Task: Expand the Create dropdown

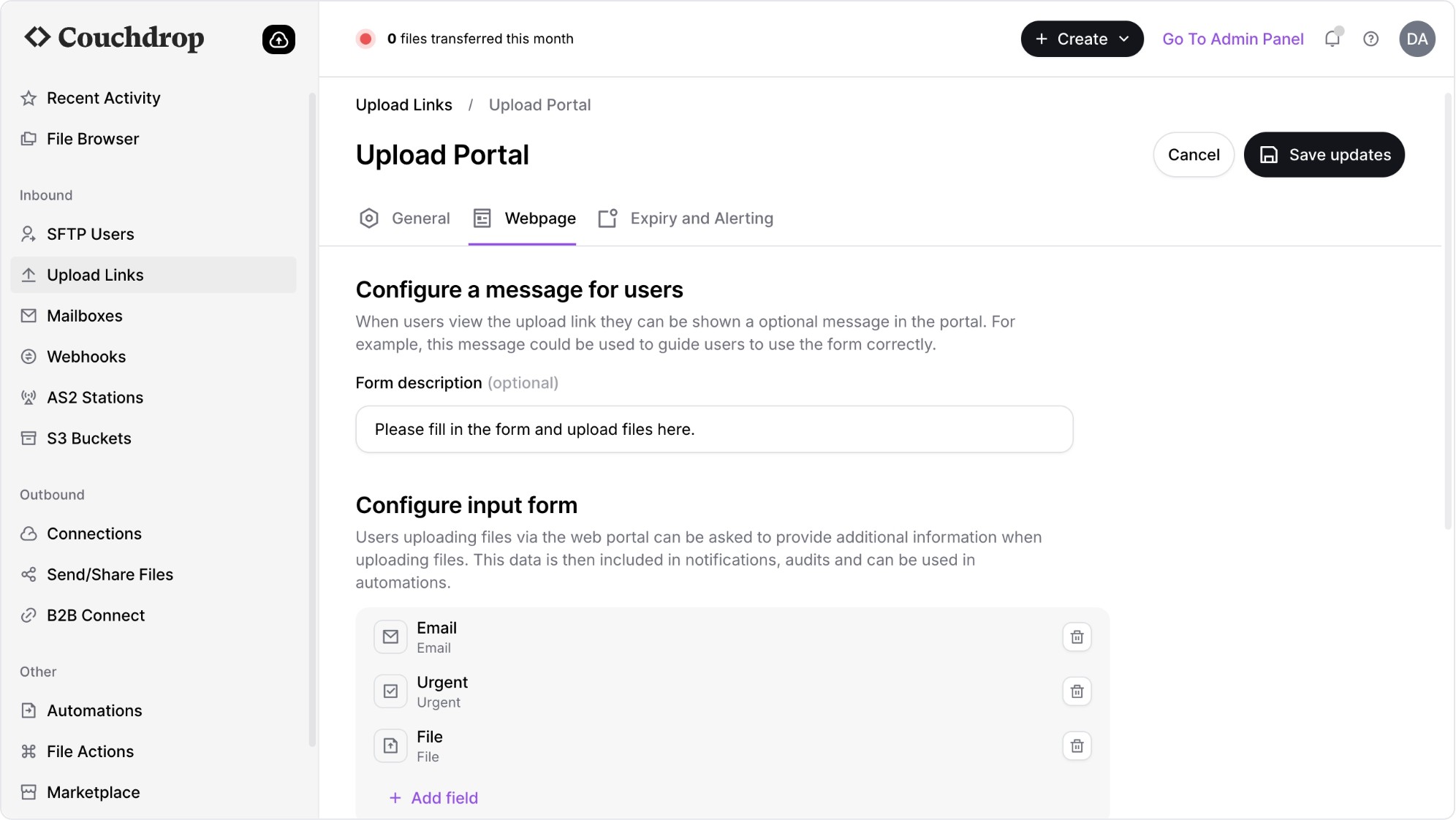Action: 1082,39
